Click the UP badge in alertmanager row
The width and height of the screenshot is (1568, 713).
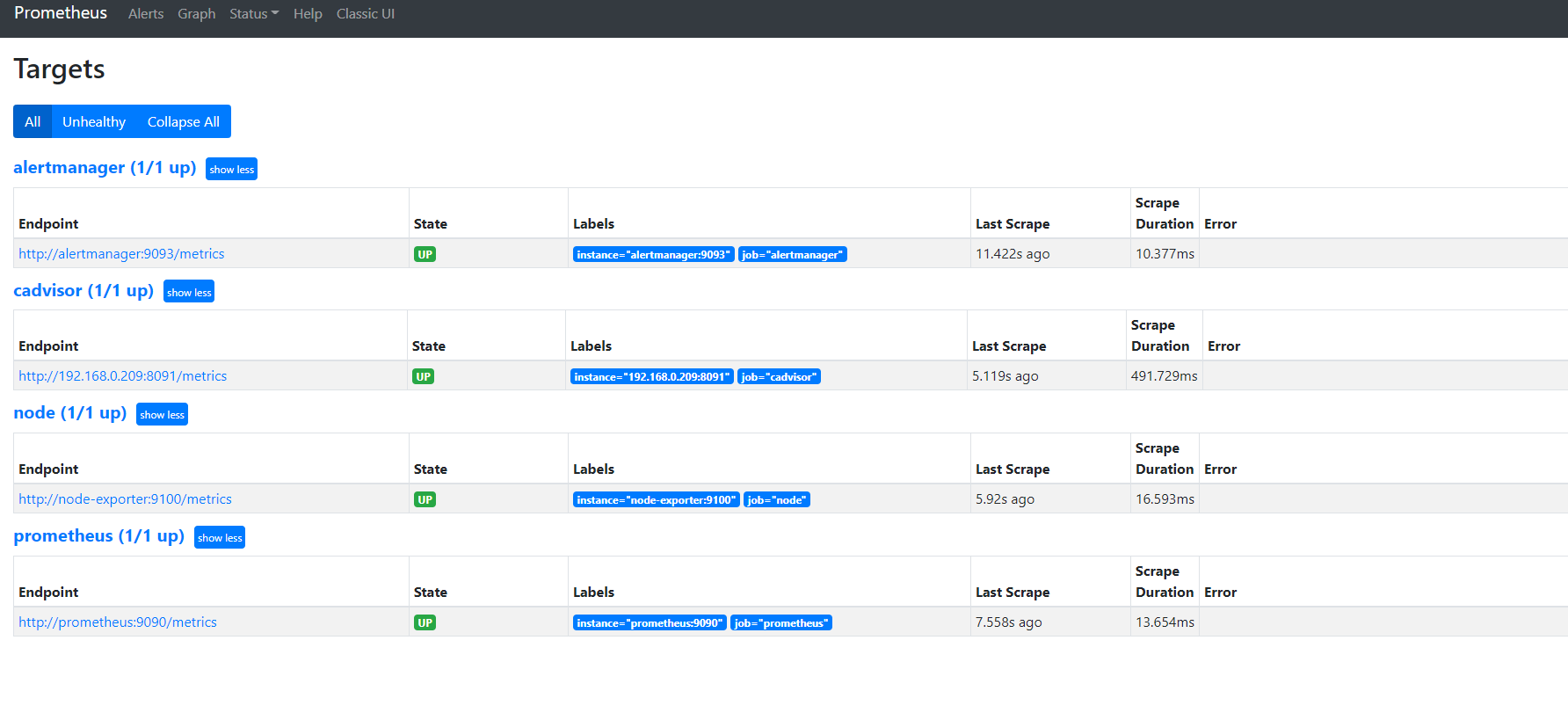coord(425,254)
